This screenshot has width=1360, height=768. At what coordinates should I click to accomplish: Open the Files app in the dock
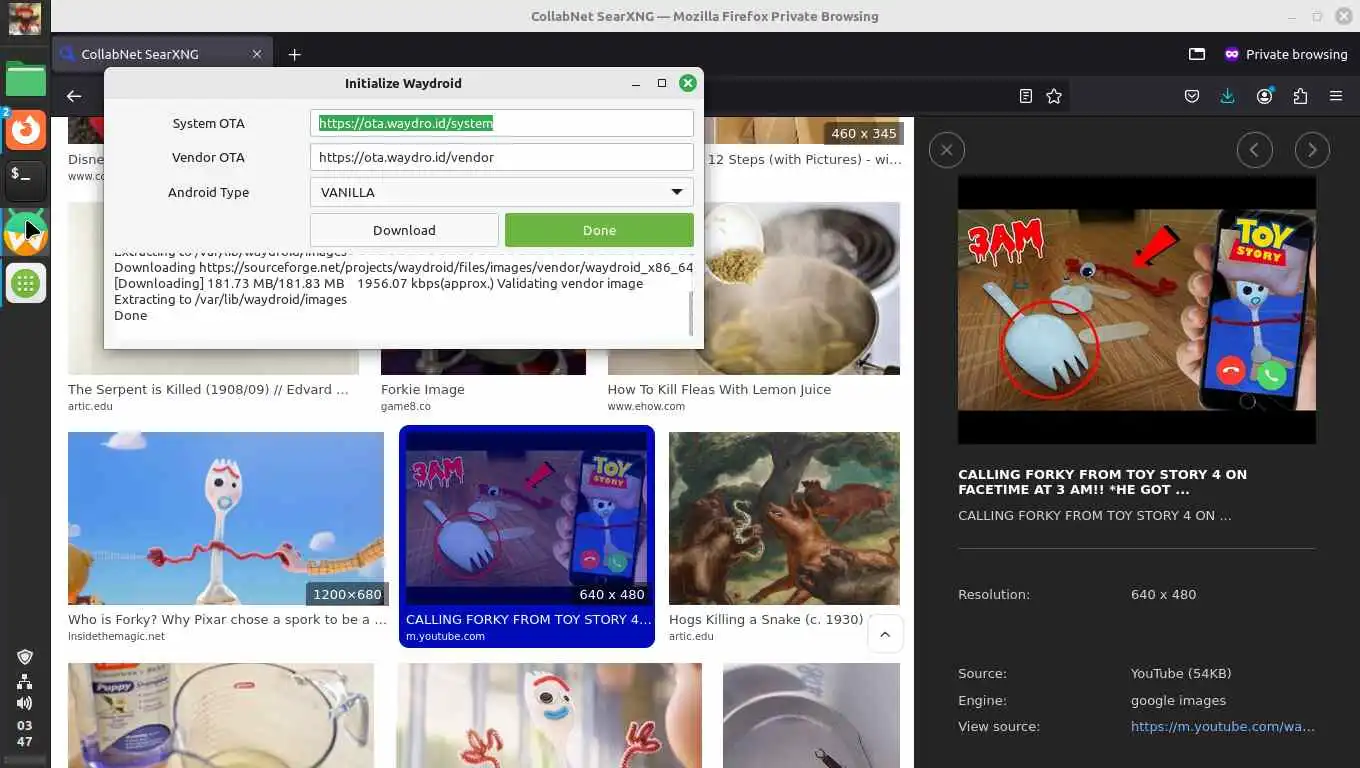click(26, 79)
